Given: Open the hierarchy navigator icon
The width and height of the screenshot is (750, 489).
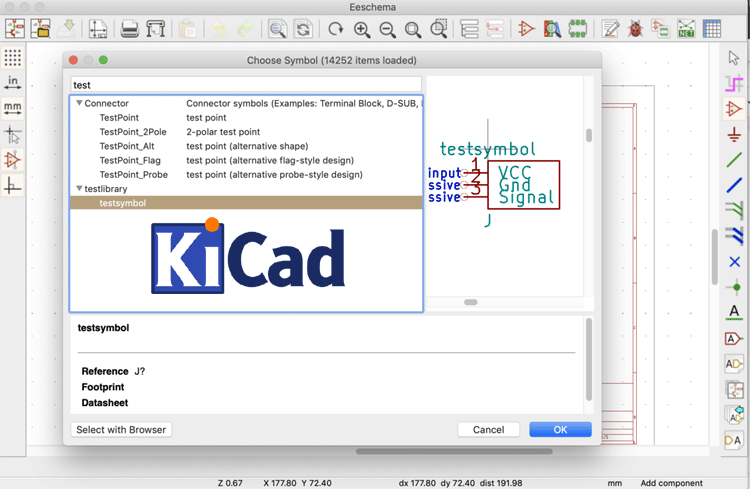Looking at the screenshot, I should click(469, 29).
